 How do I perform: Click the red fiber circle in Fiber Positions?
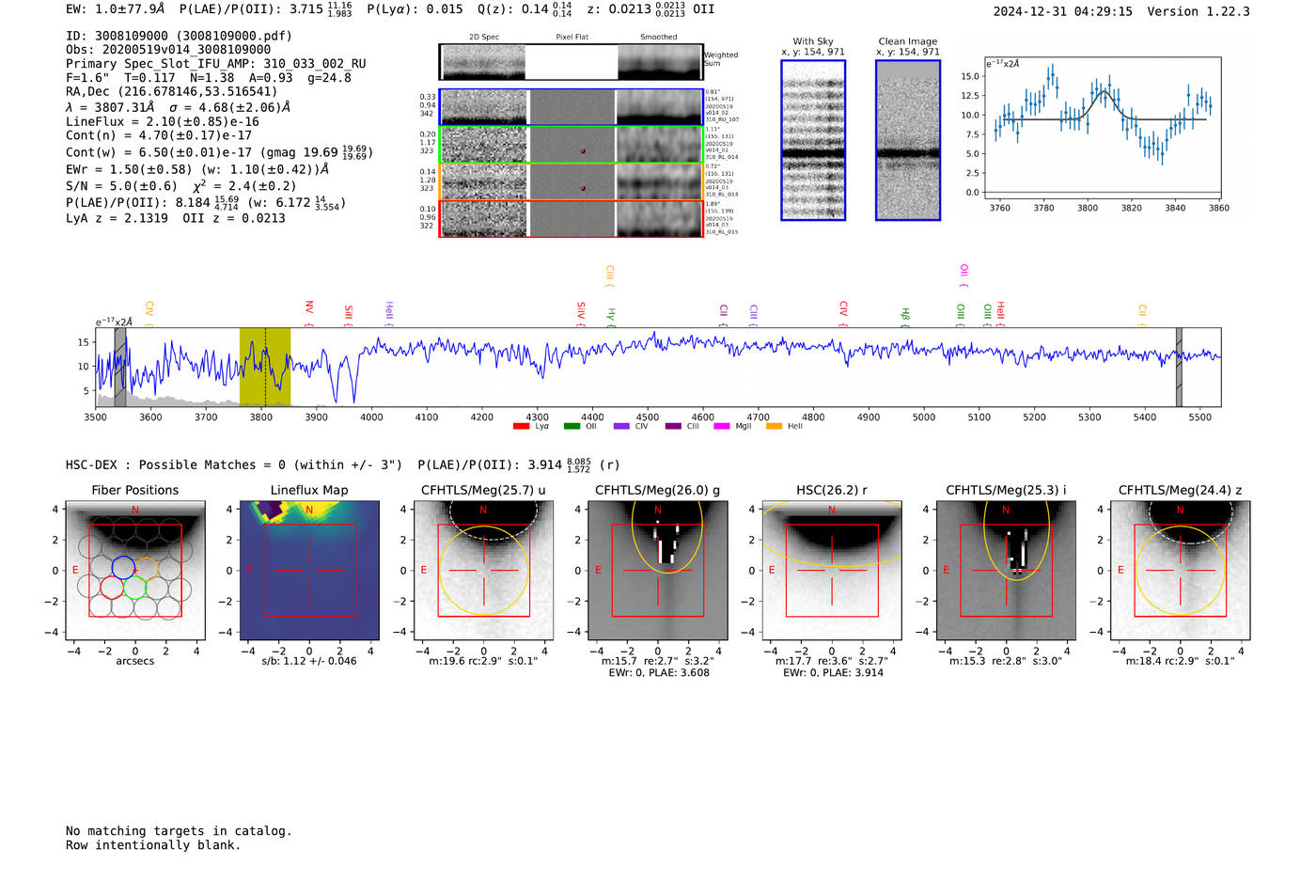coord(112,588)
